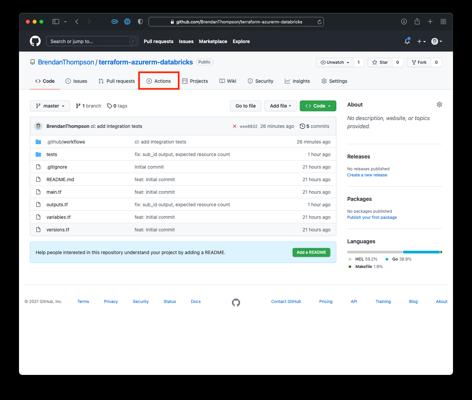Viewport: 472px width, 400px height.
Task: Click the Add a README button
Action: (311, 252)
